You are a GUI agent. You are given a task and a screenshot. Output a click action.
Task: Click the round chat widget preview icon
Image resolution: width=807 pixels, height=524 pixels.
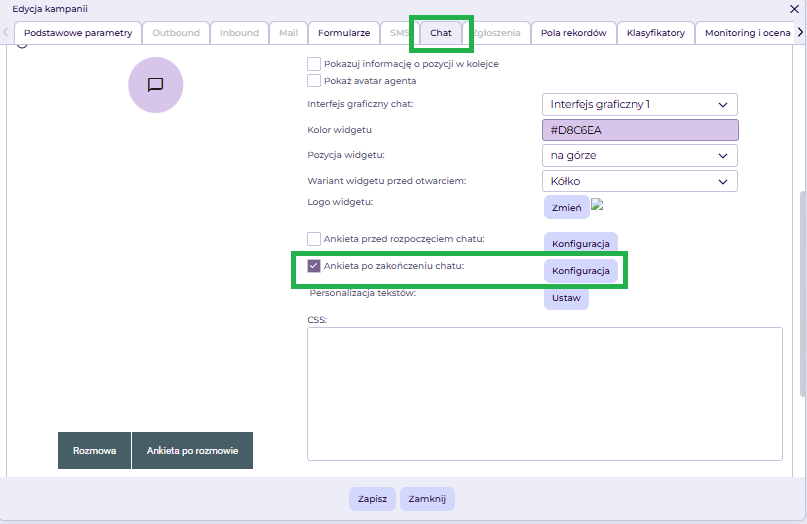[x=155, y=85]
